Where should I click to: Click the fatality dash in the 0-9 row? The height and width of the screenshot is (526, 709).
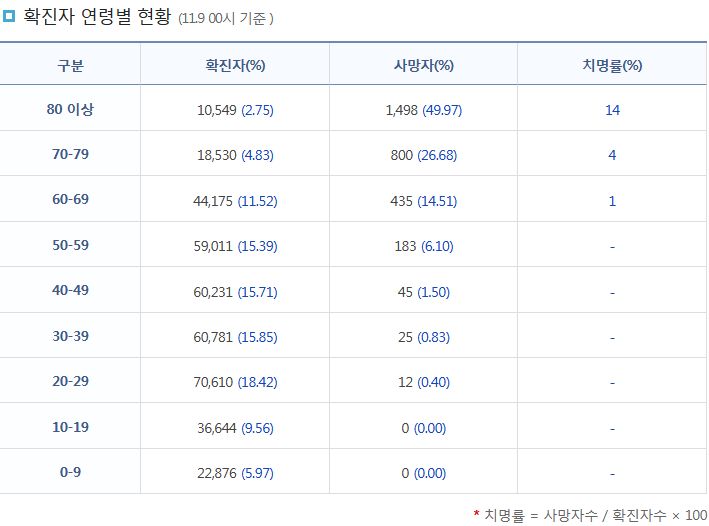pyautogui.click(x=612, y=474)
